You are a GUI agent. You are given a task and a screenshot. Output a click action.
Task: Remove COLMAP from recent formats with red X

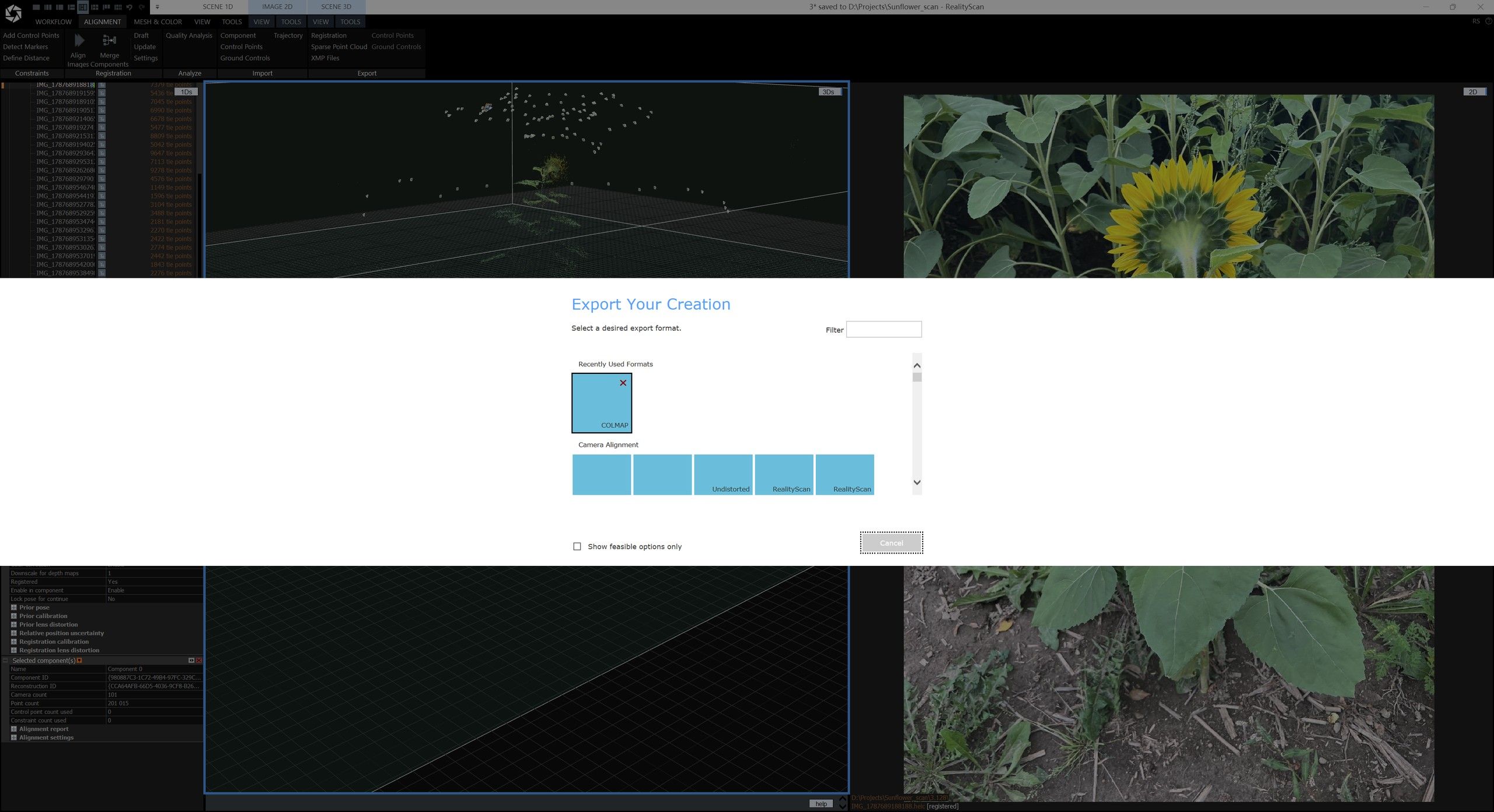[x=623, y=383]
